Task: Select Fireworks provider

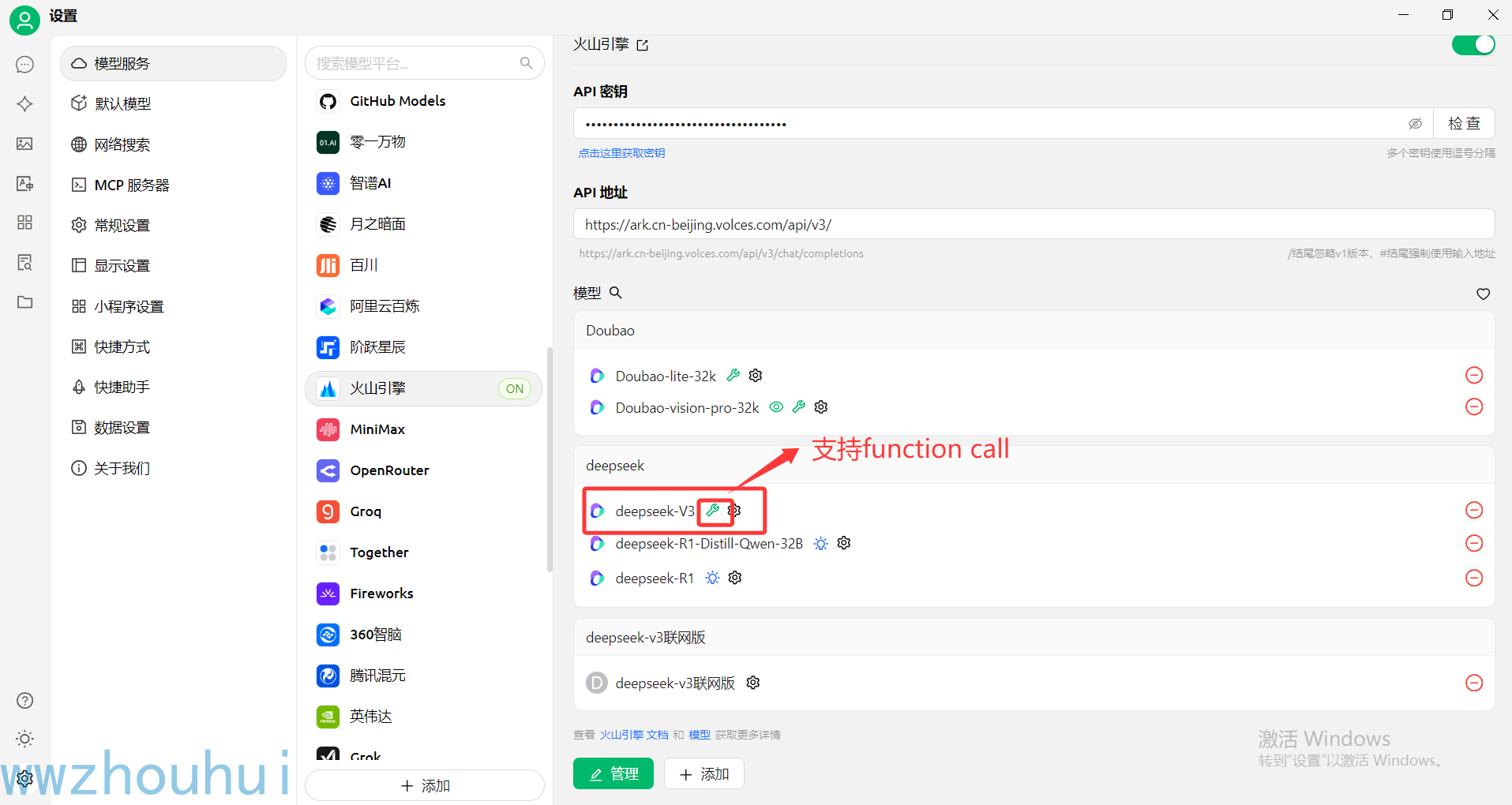Action: coord(424,593)
